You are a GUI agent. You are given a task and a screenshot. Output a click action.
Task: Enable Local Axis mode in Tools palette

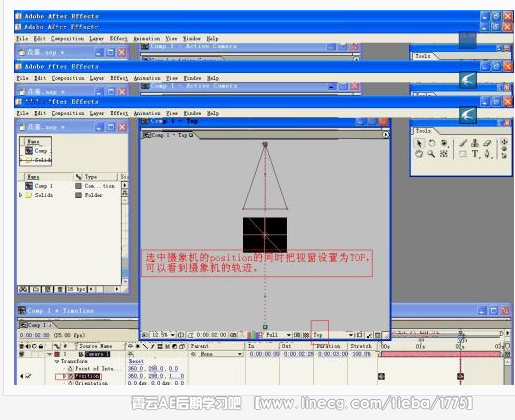pyautogui.click(x=504, y=142)
